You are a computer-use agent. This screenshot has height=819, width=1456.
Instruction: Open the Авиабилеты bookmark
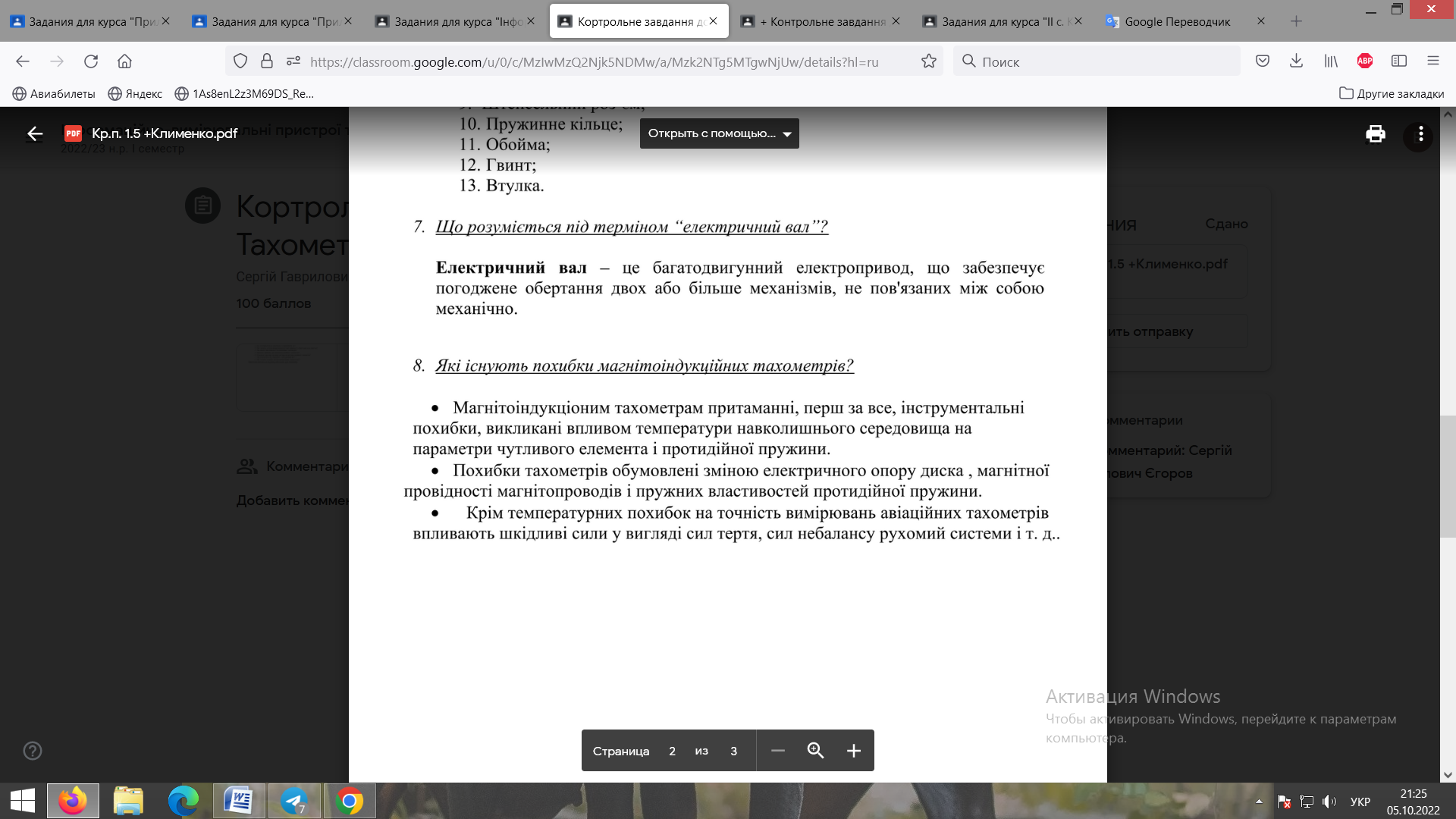pyautogui.click(x=54, y=93)
